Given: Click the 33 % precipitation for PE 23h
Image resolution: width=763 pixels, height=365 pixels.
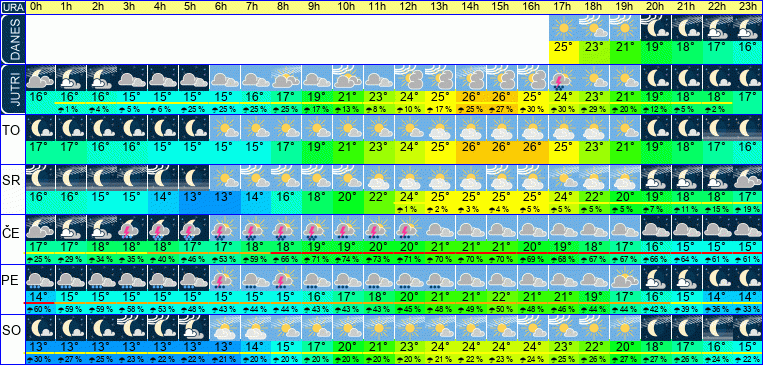Looking at the screenshot, I should pos(748,309).
